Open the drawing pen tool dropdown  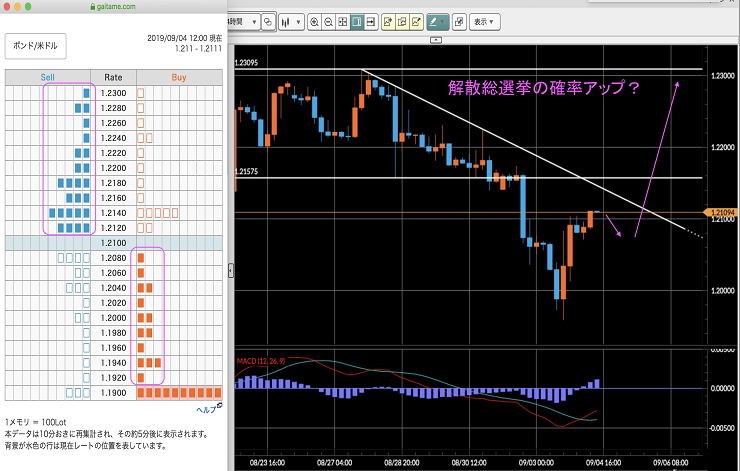click(x=437, y=22)
